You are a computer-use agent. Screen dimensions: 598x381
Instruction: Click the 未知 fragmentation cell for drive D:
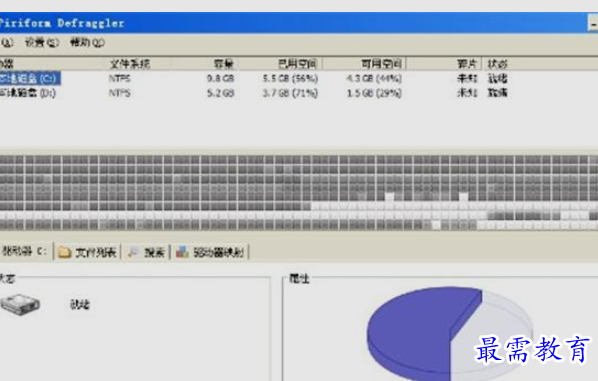pos(467,93)
